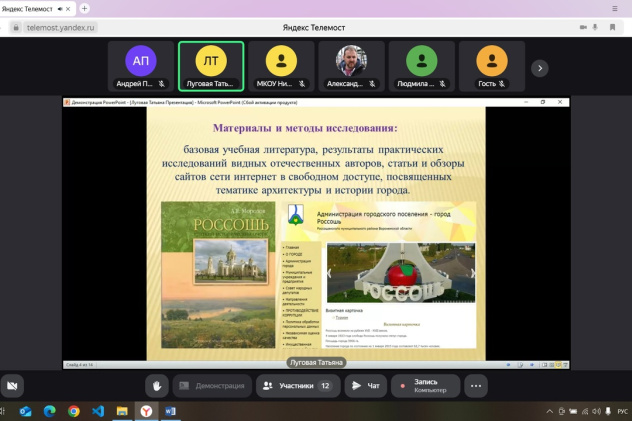The width and height of the screenshot is (632, 421).
Task: Open the volume control in system tray
Action: pyautogui.click(x=597, y=411)
